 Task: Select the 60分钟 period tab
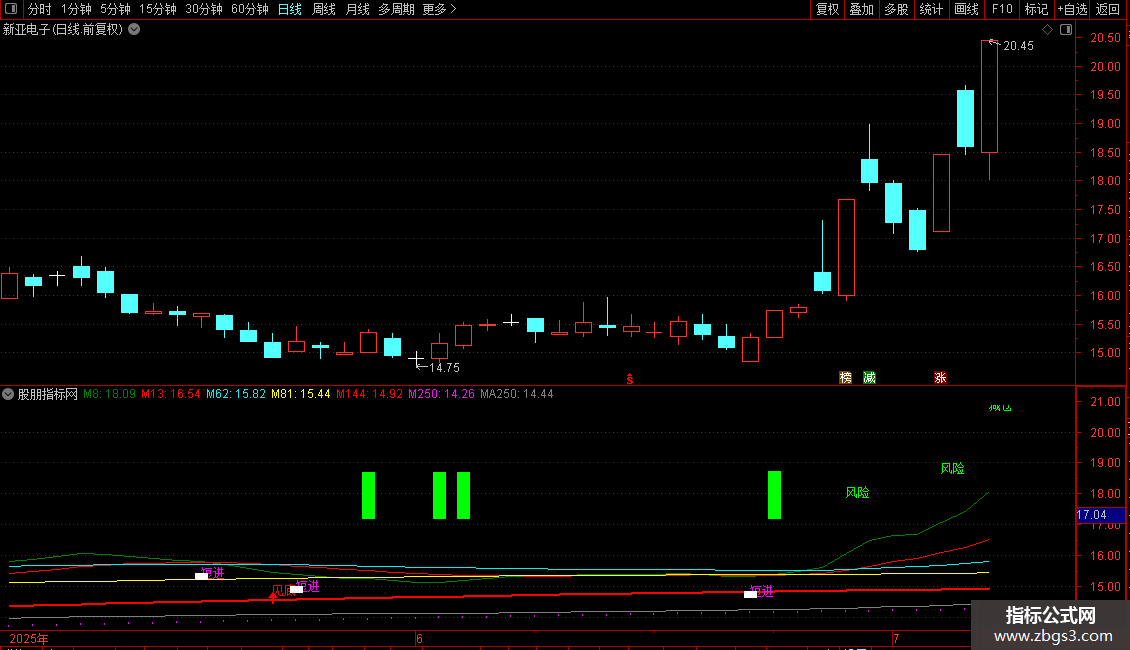point(250,9)
